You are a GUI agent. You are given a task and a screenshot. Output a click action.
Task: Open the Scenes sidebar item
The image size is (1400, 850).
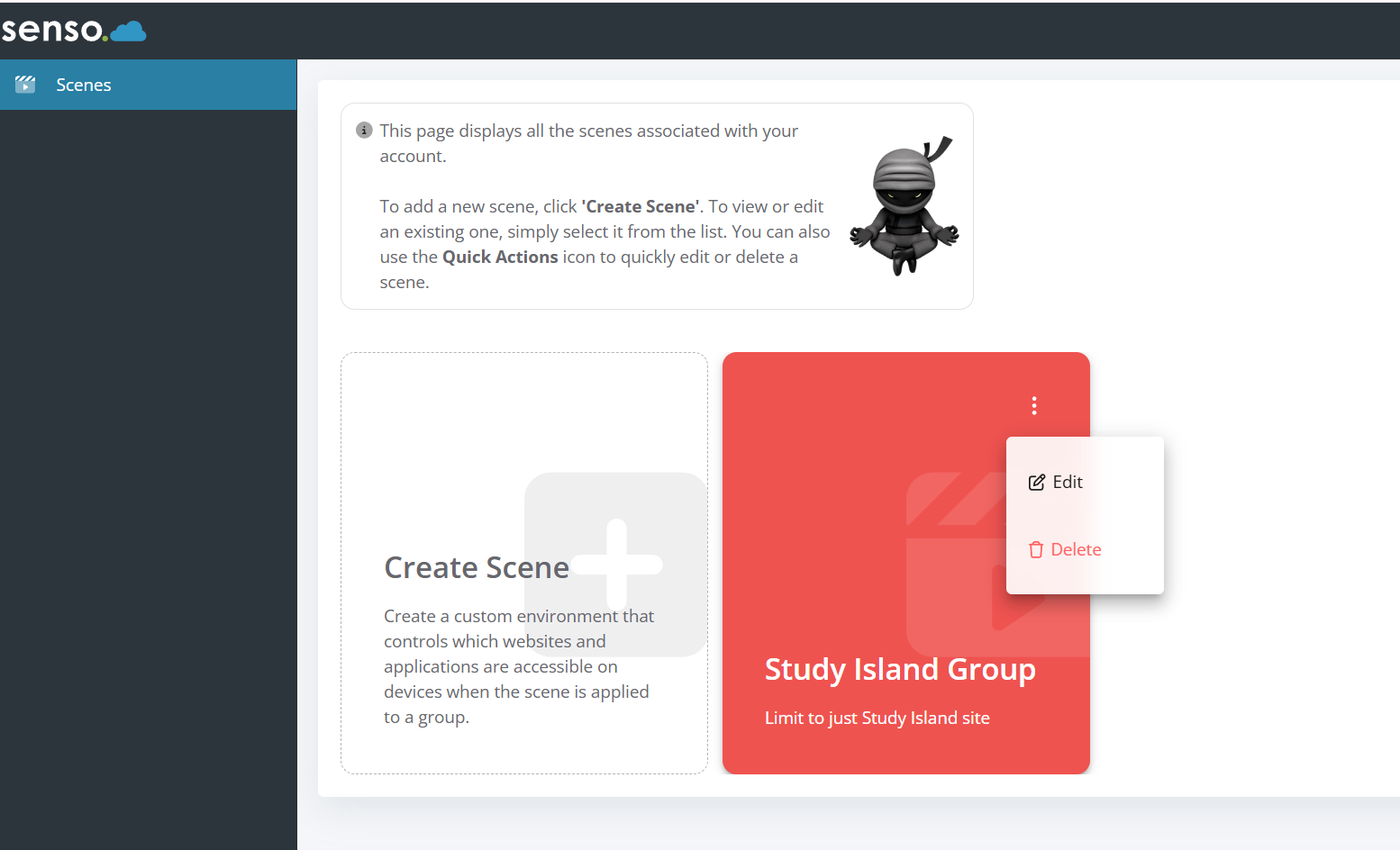(x=148, y=85)
